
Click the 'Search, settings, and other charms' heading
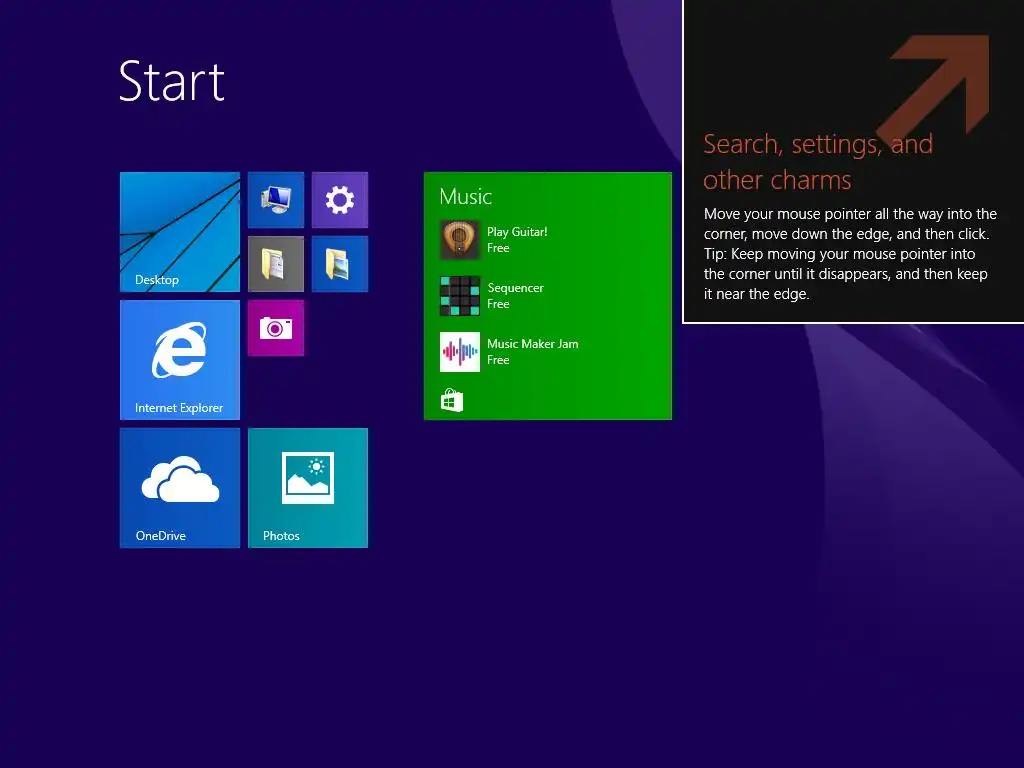click(x=818, y=162)
